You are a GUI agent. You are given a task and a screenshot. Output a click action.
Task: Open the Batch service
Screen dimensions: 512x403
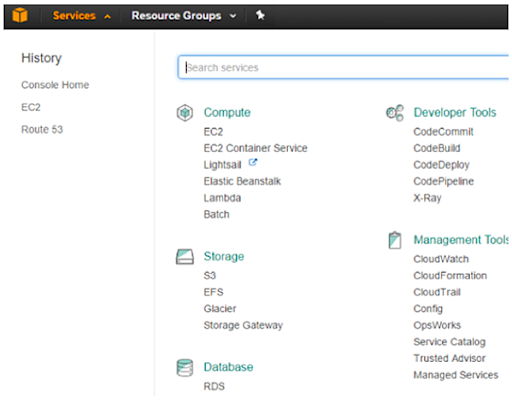(217, 214)
